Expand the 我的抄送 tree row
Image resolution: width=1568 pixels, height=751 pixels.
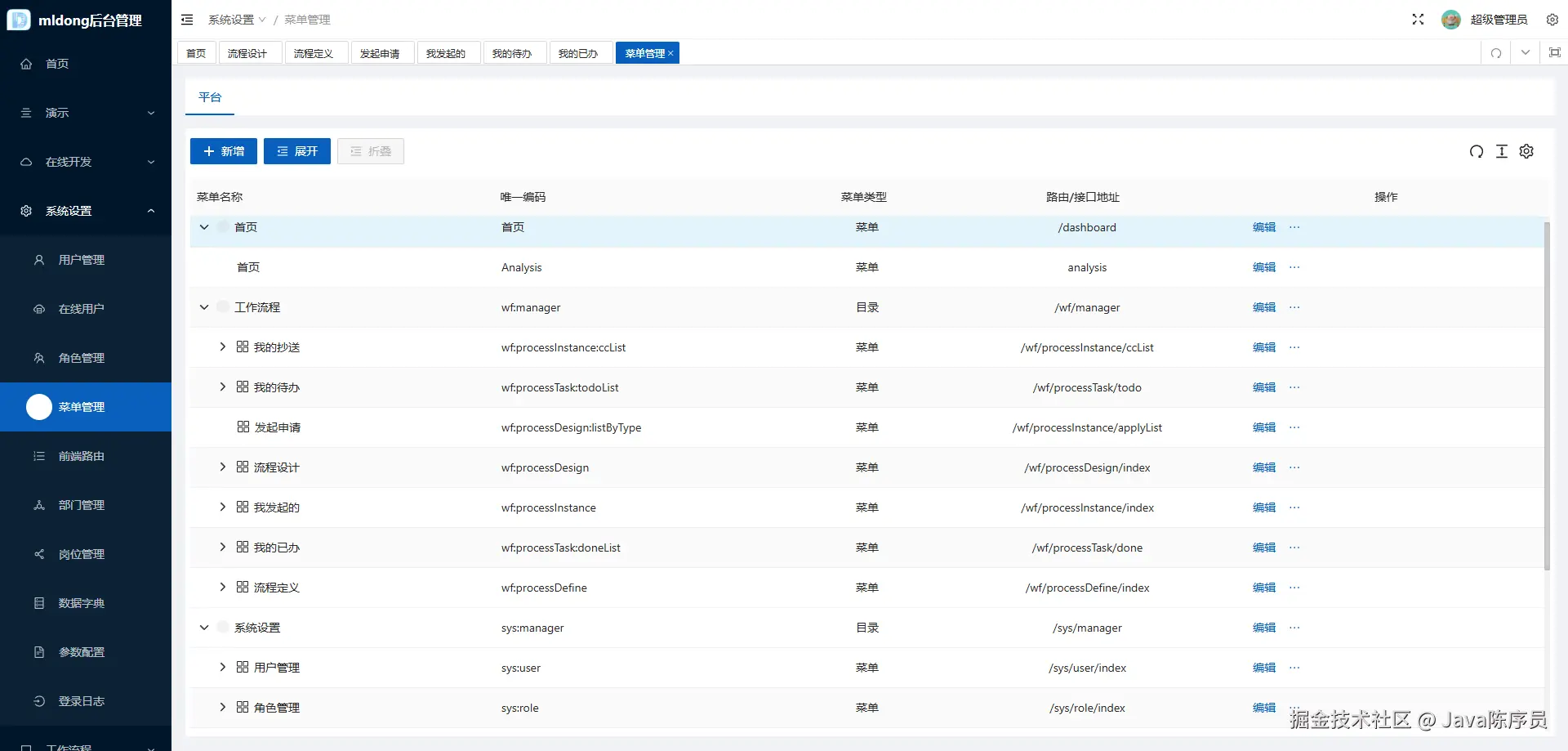222,346
